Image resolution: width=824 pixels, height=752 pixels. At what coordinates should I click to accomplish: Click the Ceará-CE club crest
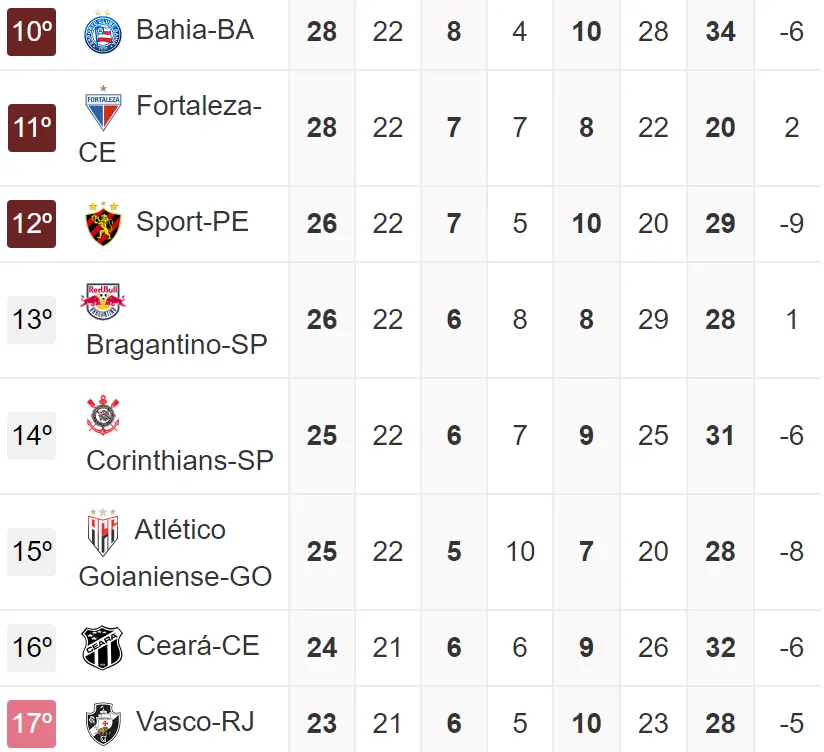[103, 648]
